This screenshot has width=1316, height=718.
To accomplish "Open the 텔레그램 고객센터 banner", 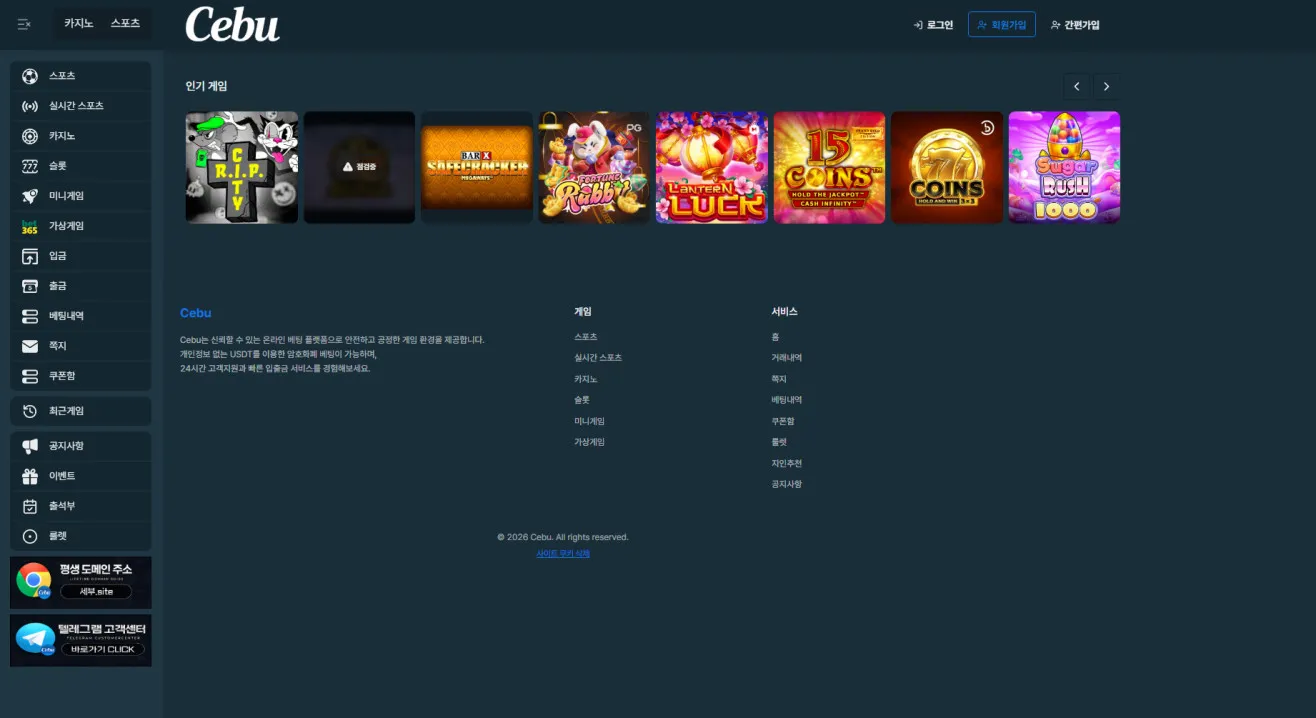I will [81, 640].
